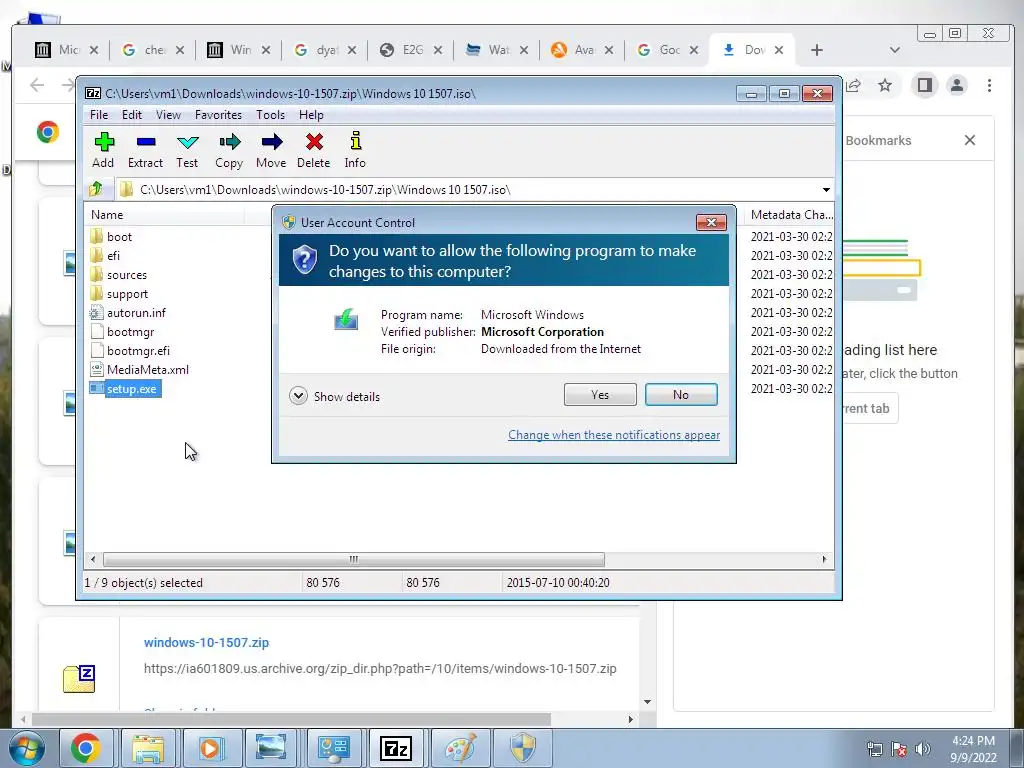Click the windows-10-1507.zip file icon in Chrome
The height and width of the screenshot is (768, 1024).
tap(79, 679)
